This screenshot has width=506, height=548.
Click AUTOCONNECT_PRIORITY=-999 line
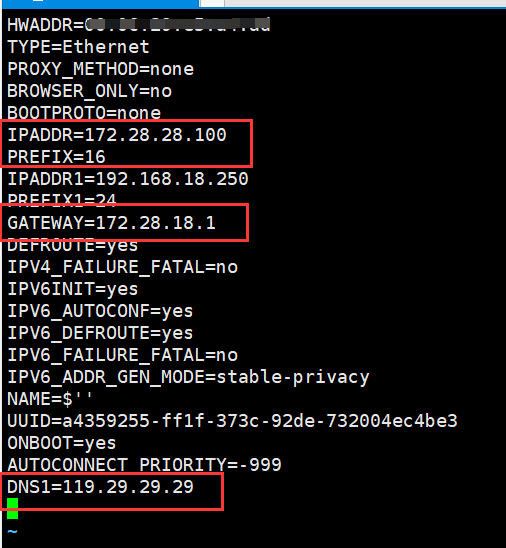click(144, 465)
